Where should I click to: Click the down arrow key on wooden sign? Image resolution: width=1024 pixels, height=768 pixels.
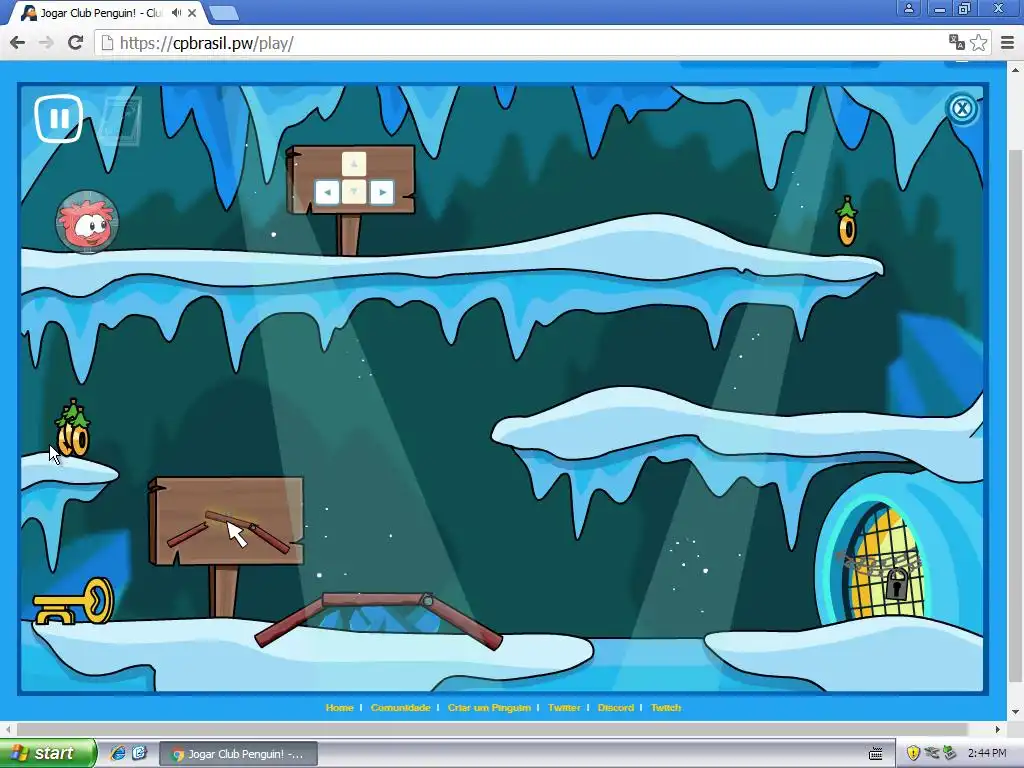(x=354, y=192)
